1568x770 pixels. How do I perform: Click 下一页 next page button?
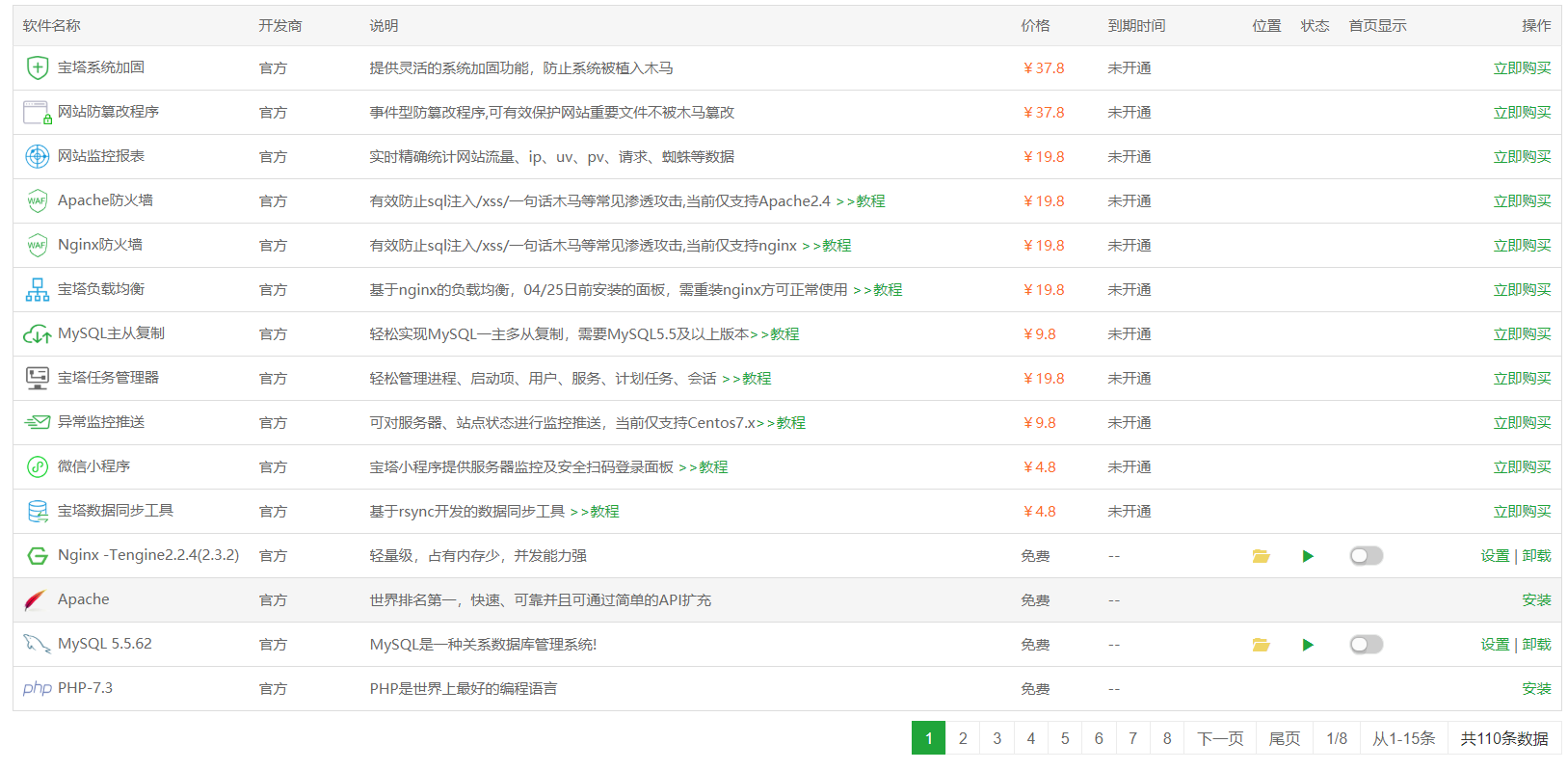[1220, 738]
